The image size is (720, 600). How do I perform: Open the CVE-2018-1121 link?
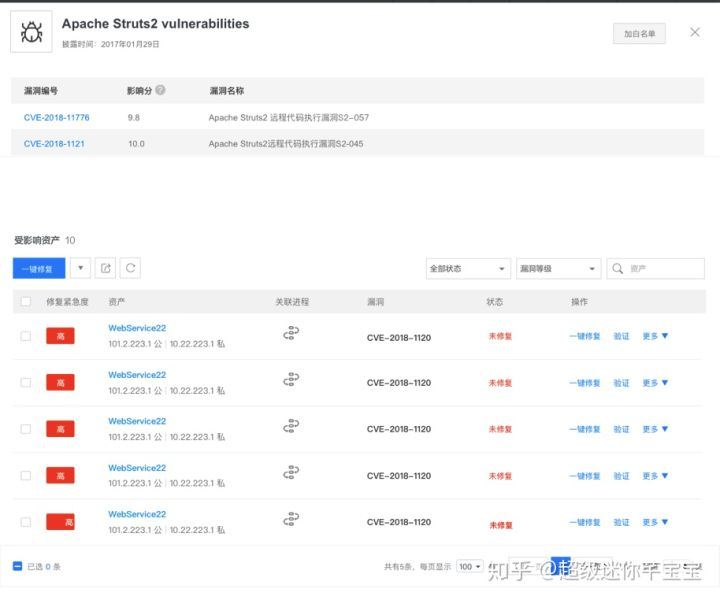54,144
